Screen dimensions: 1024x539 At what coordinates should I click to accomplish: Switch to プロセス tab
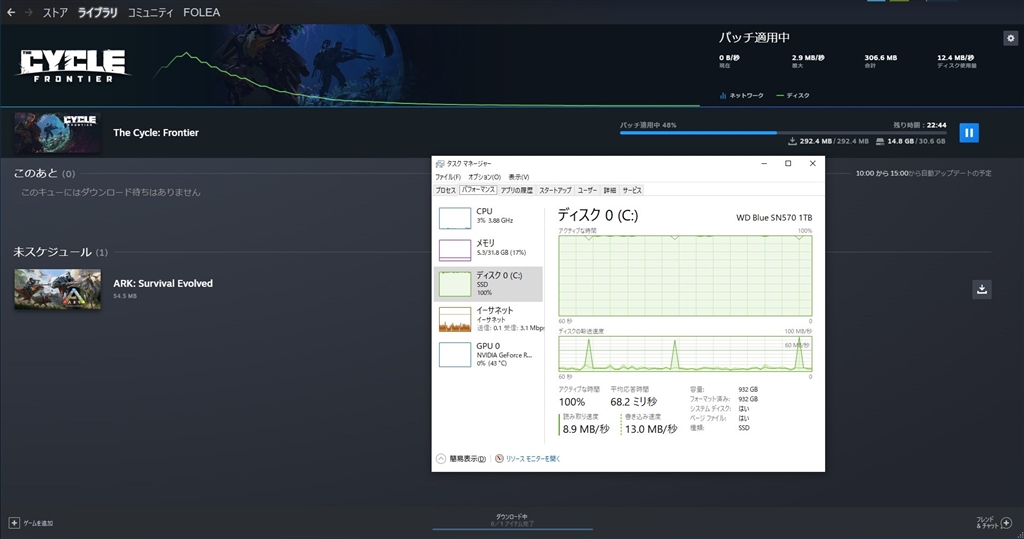click(x=445, y=190)
